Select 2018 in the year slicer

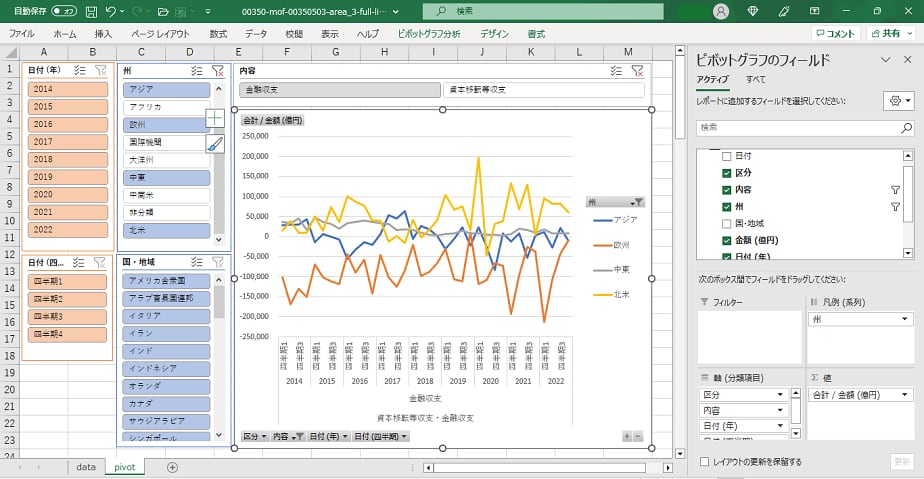pos(67,159)
